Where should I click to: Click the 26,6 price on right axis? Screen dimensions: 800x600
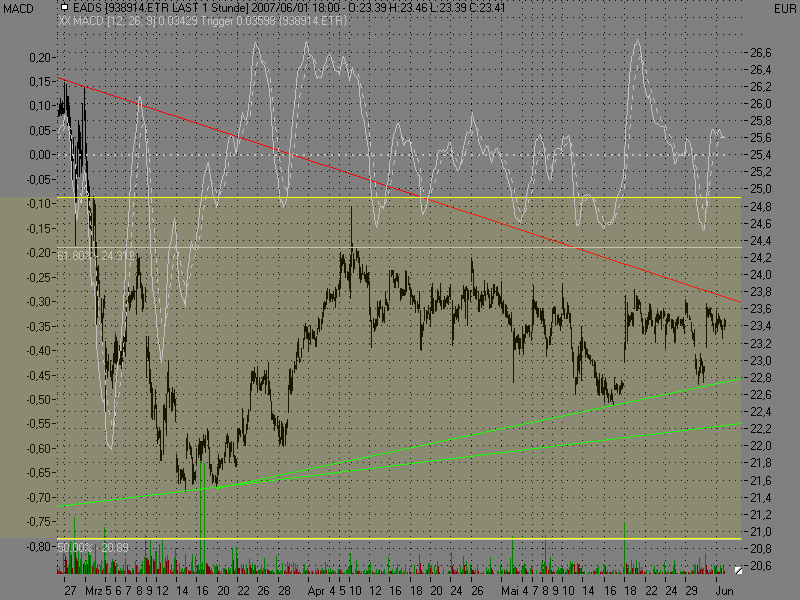[761, 53]
